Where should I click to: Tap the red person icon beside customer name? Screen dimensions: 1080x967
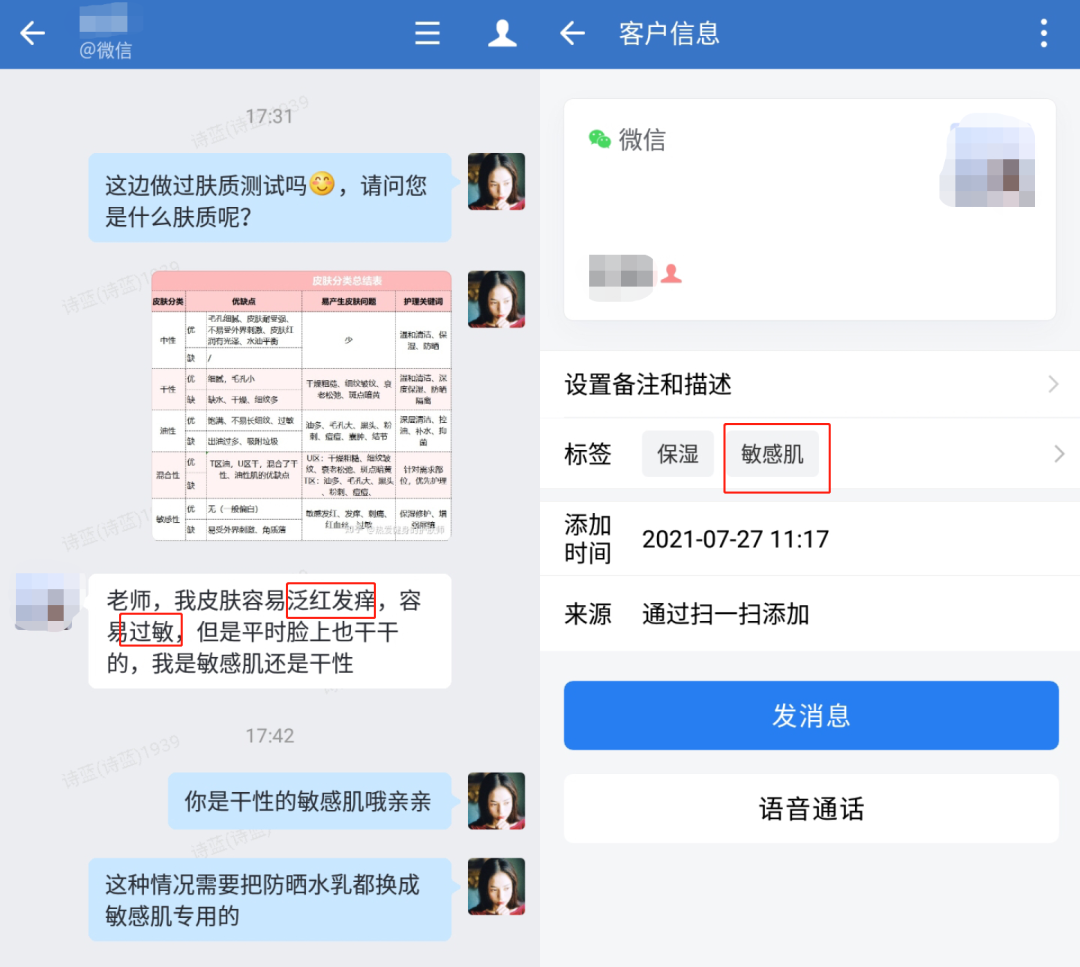click(671, 273)
